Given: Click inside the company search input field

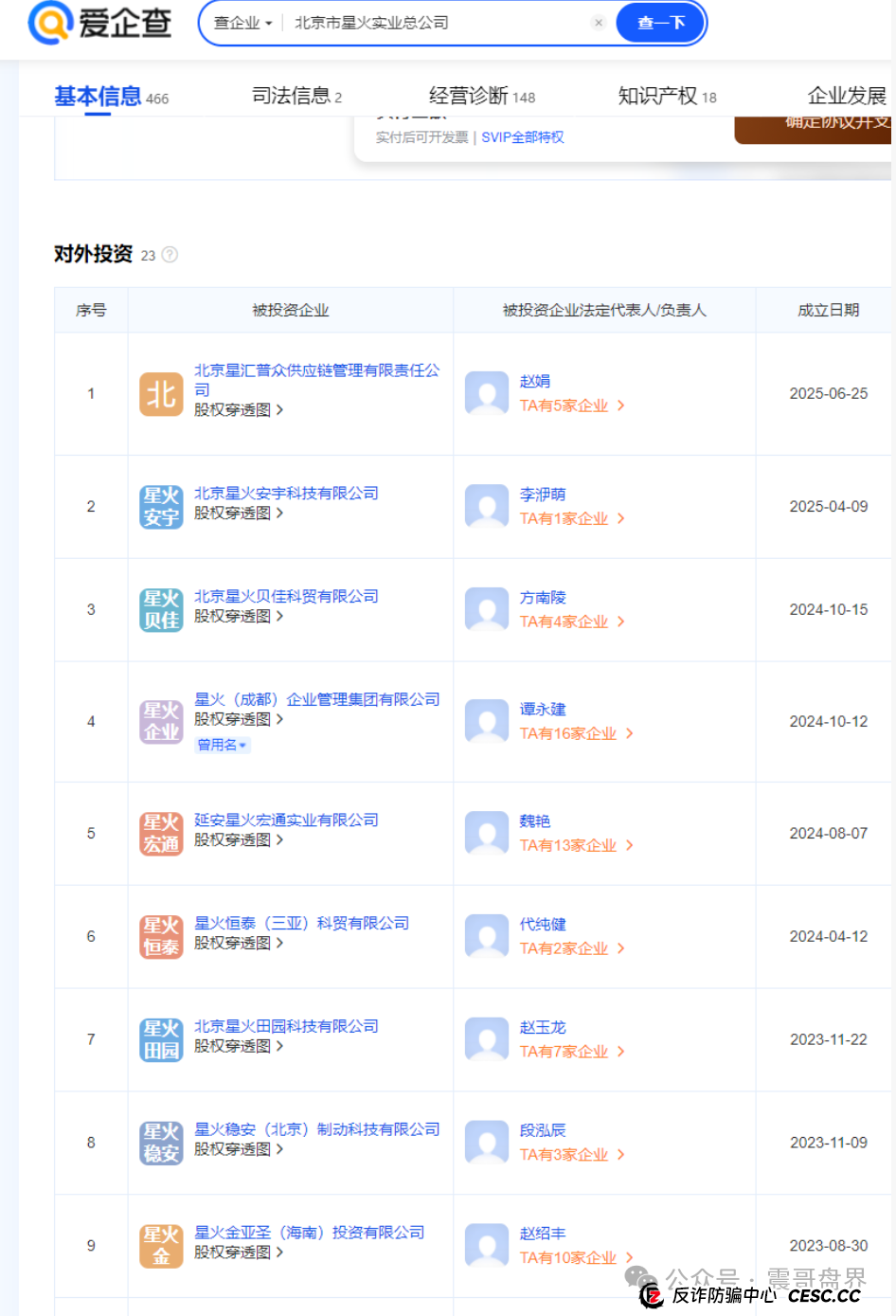Looking at the screenshot, I should 426,23.
